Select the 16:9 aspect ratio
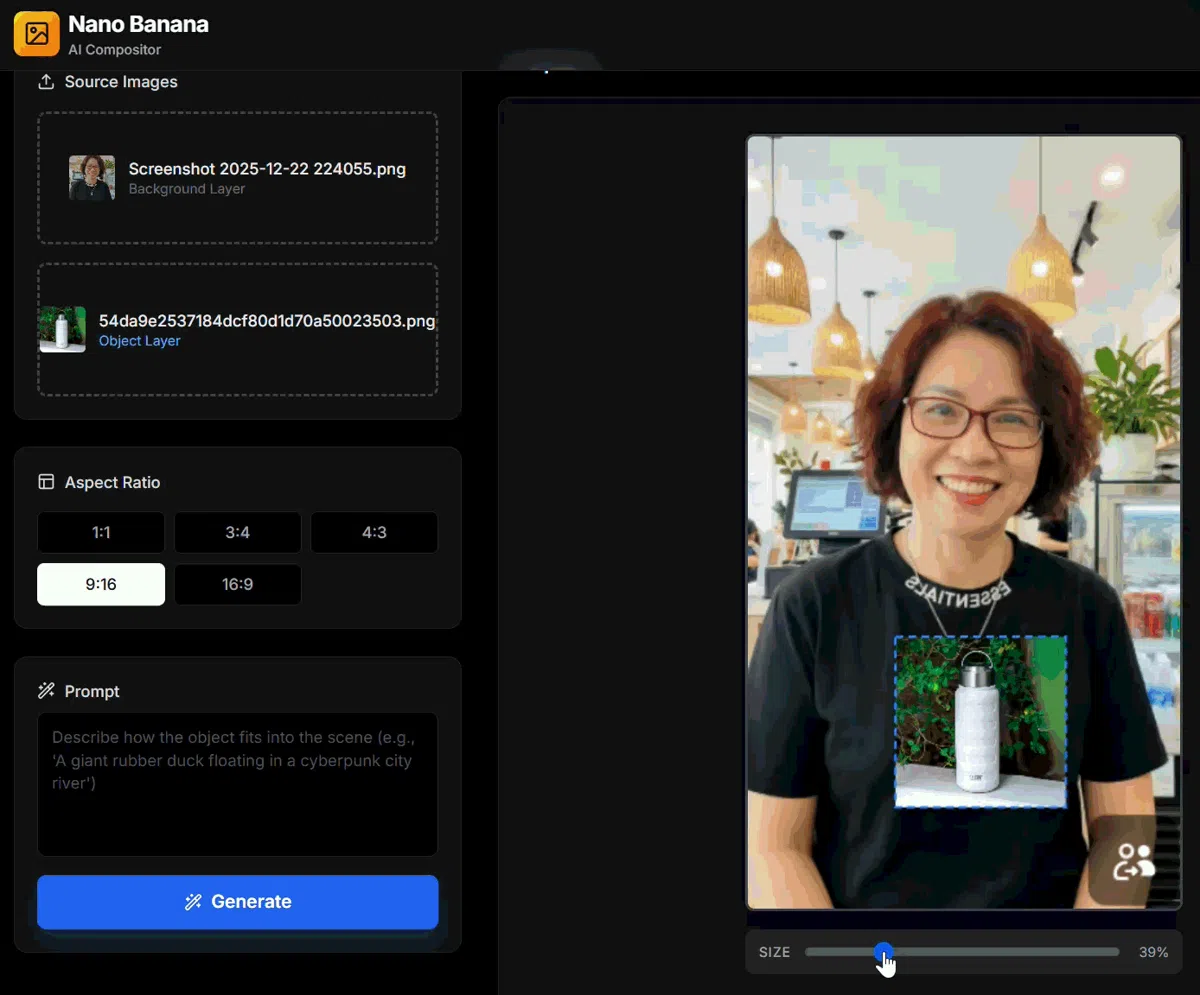This screenshot has width=1200, height=995. 238,584
